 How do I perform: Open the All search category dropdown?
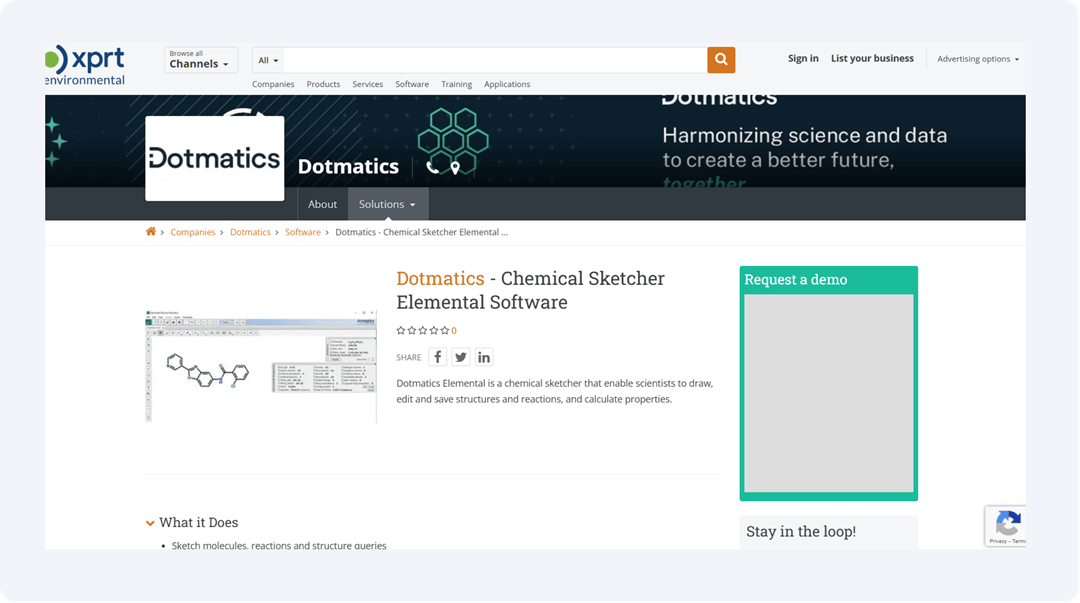(x=268, y=60)
